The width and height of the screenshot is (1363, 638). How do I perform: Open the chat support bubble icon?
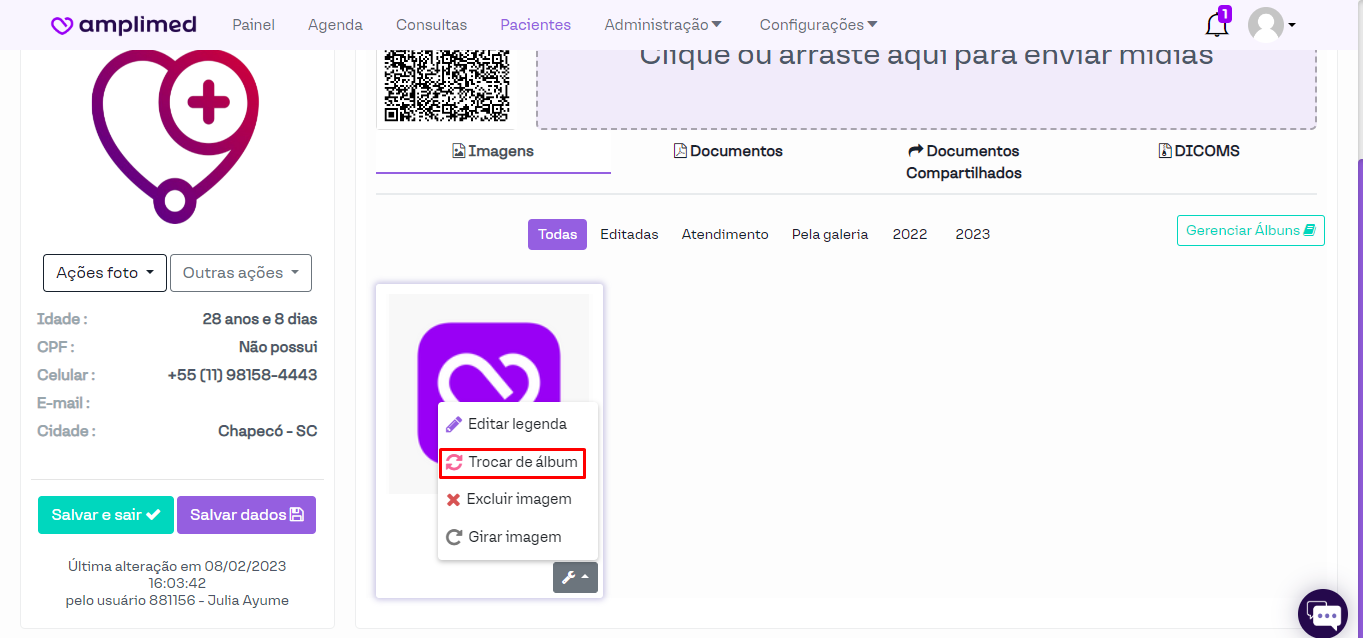point(1322,612)
